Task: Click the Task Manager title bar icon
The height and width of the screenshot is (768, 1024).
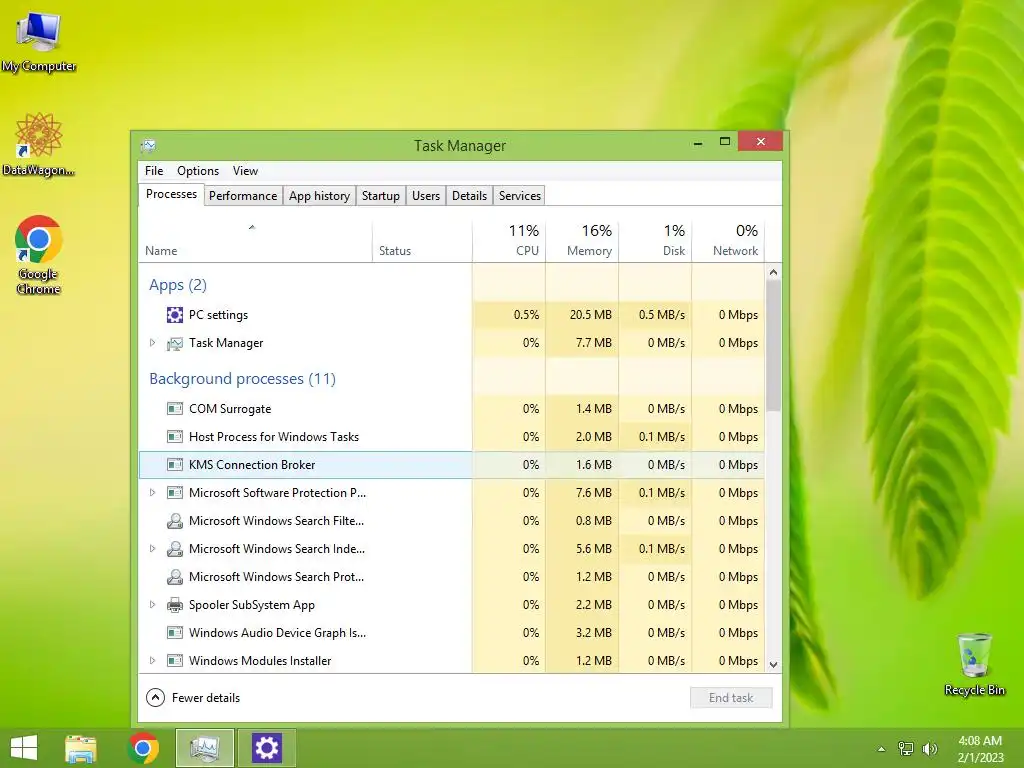Action: tap(148, 146)
